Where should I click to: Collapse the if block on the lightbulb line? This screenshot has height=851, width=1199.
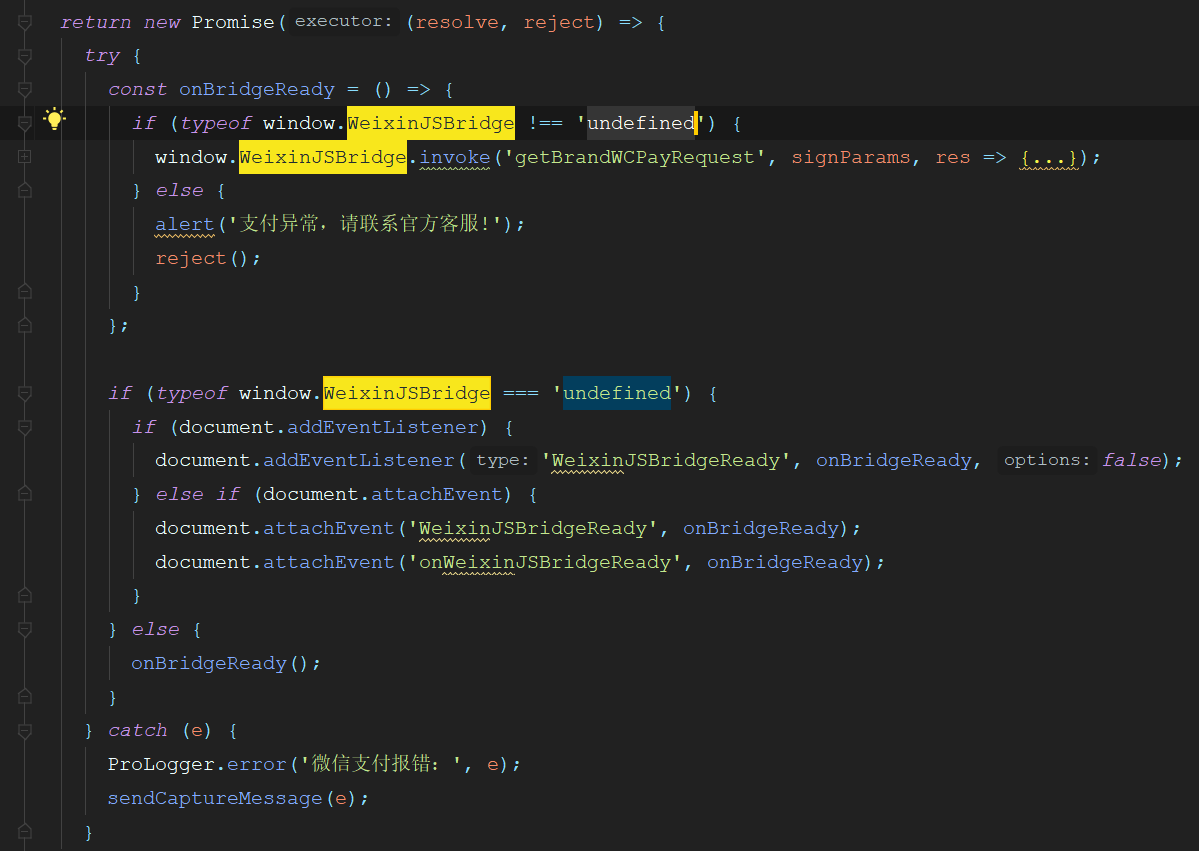pos(24,123)
